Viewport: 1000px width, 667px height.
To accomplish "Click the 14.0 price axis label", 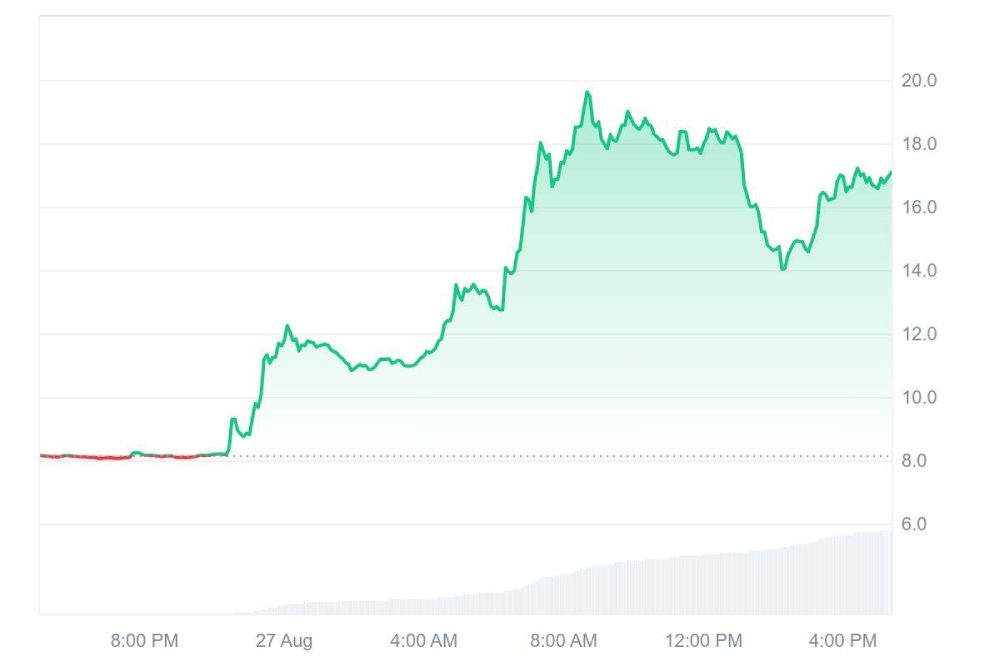I will [x=918, y=271].
